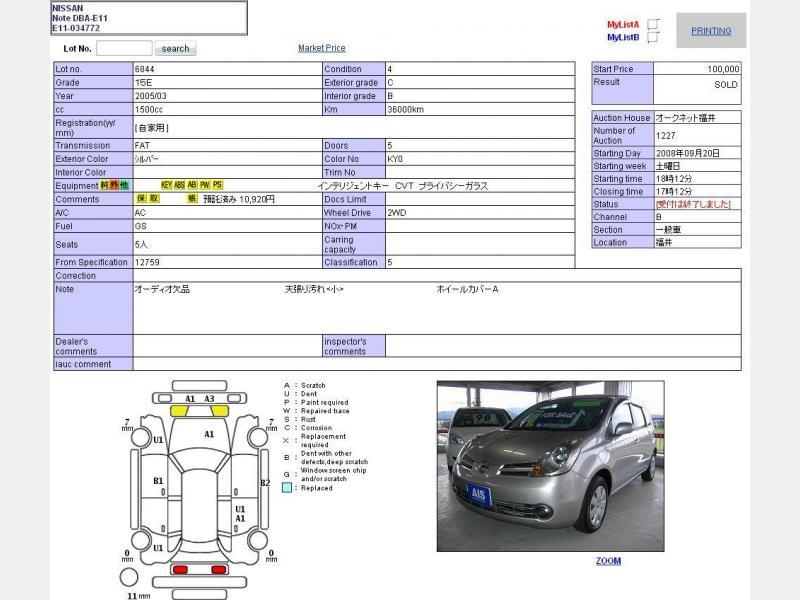This screenshot has width=800, height=600.
Task: Select the mileage value 36000km
Action: click(x=406, y=109)
